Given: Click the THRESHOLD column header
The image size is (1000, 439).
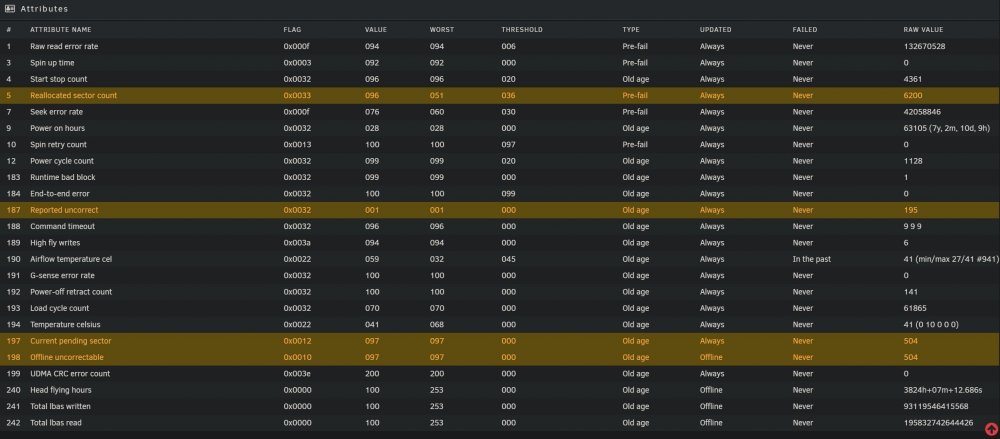Looking at the screenshot, I should [522, 30].
